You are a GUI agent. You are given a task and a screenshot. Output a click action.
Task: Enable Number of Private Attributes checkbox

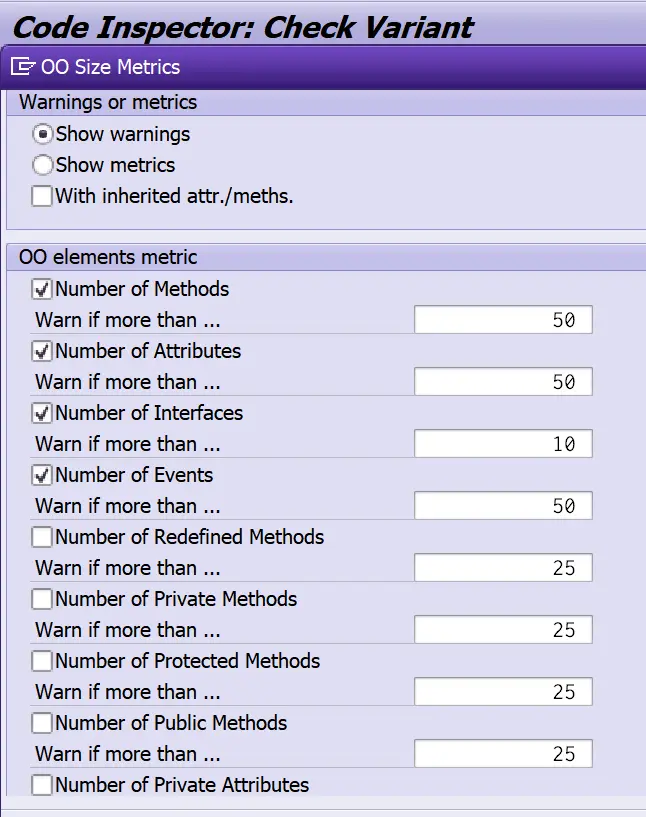click(42, 785)
